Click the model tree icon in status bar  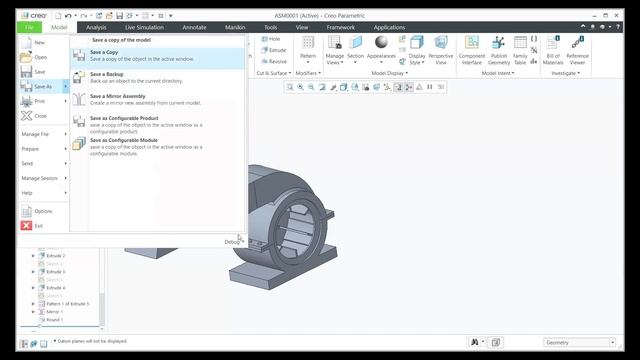pos(24,344)
